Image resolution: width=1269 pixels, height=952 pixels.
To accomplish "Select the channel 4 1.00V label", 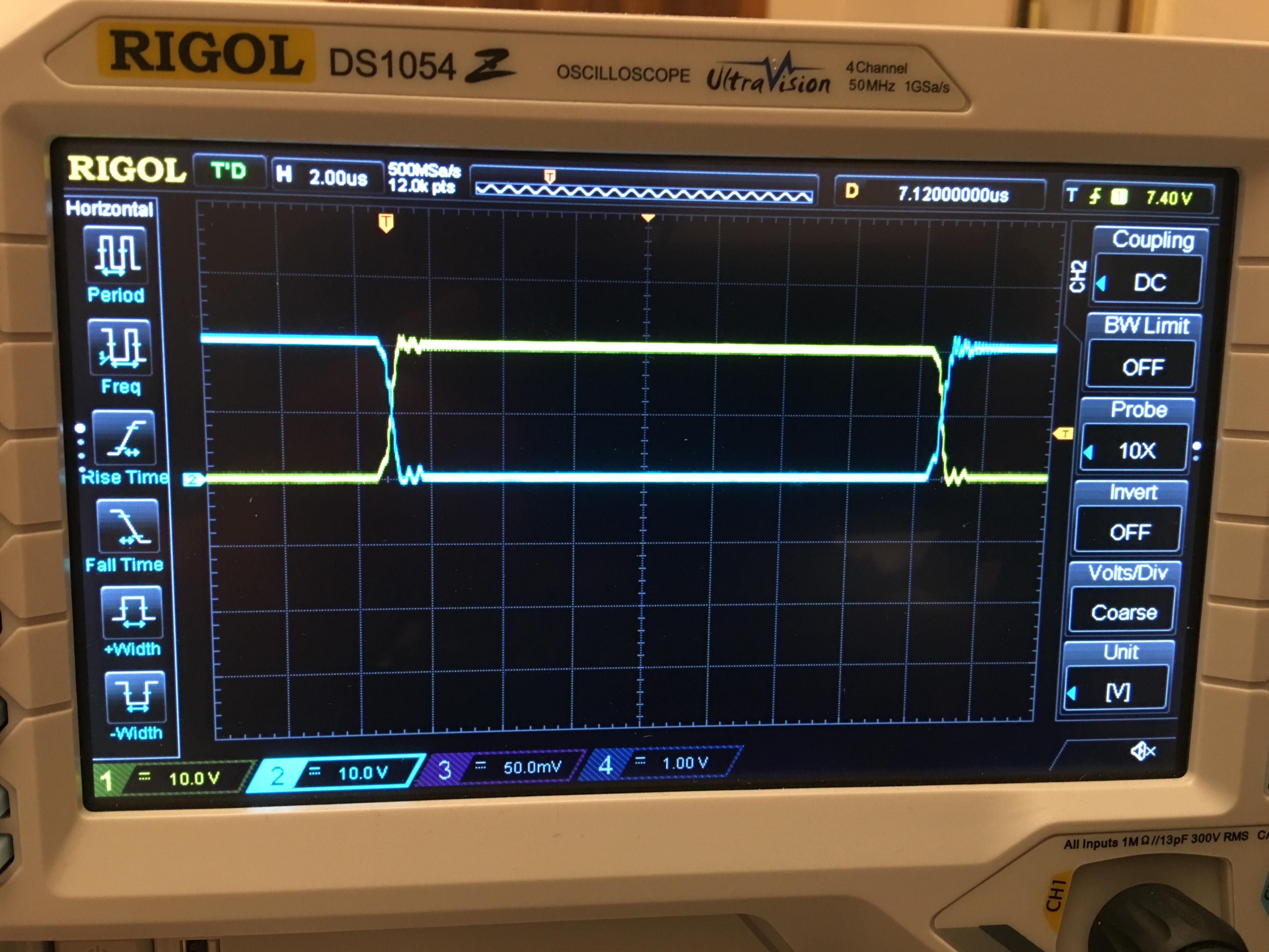I will pyautogui.click(x=661, y=763).
